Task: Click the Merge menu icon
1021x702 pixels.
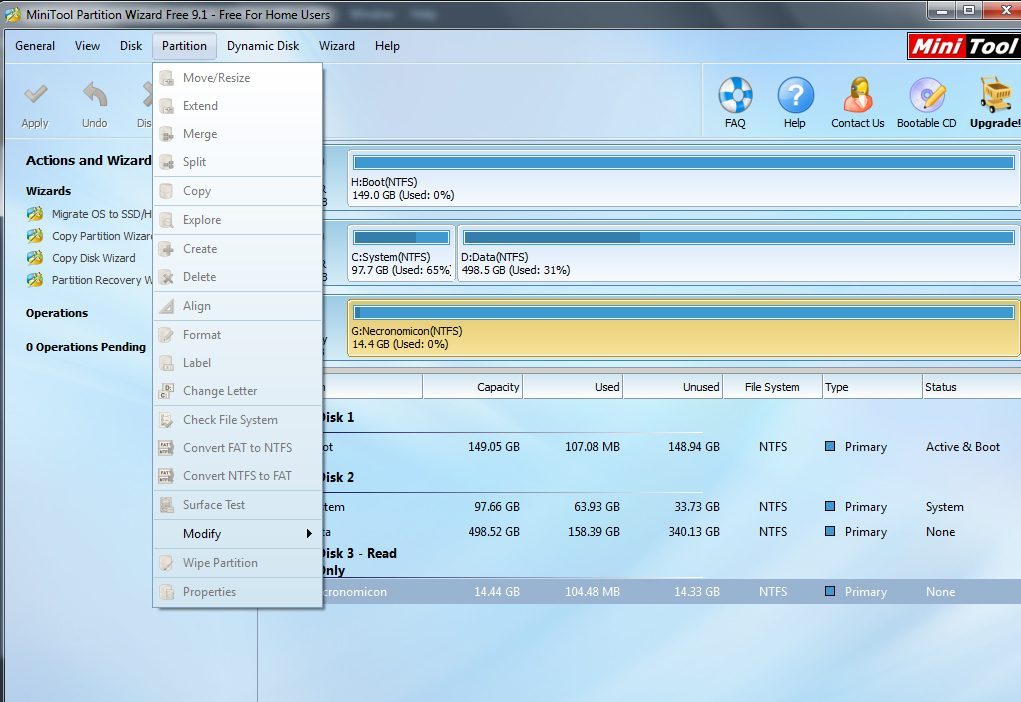Action: point(167,134)
